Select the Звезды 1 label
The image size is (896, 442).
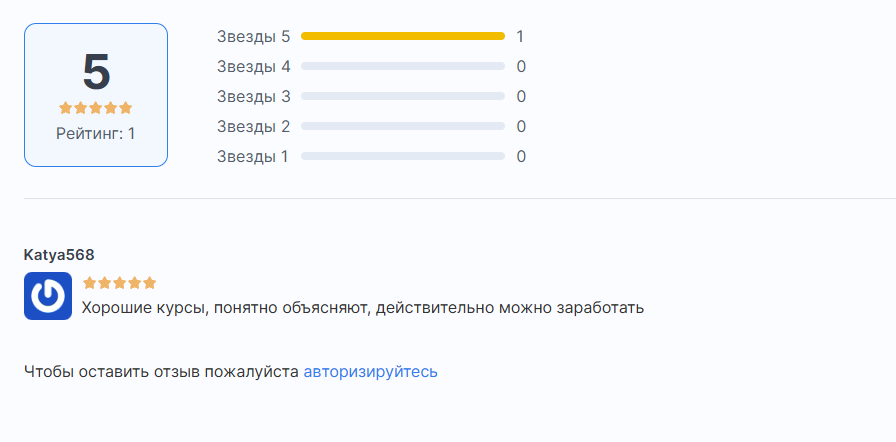click(x=253, y=156)
